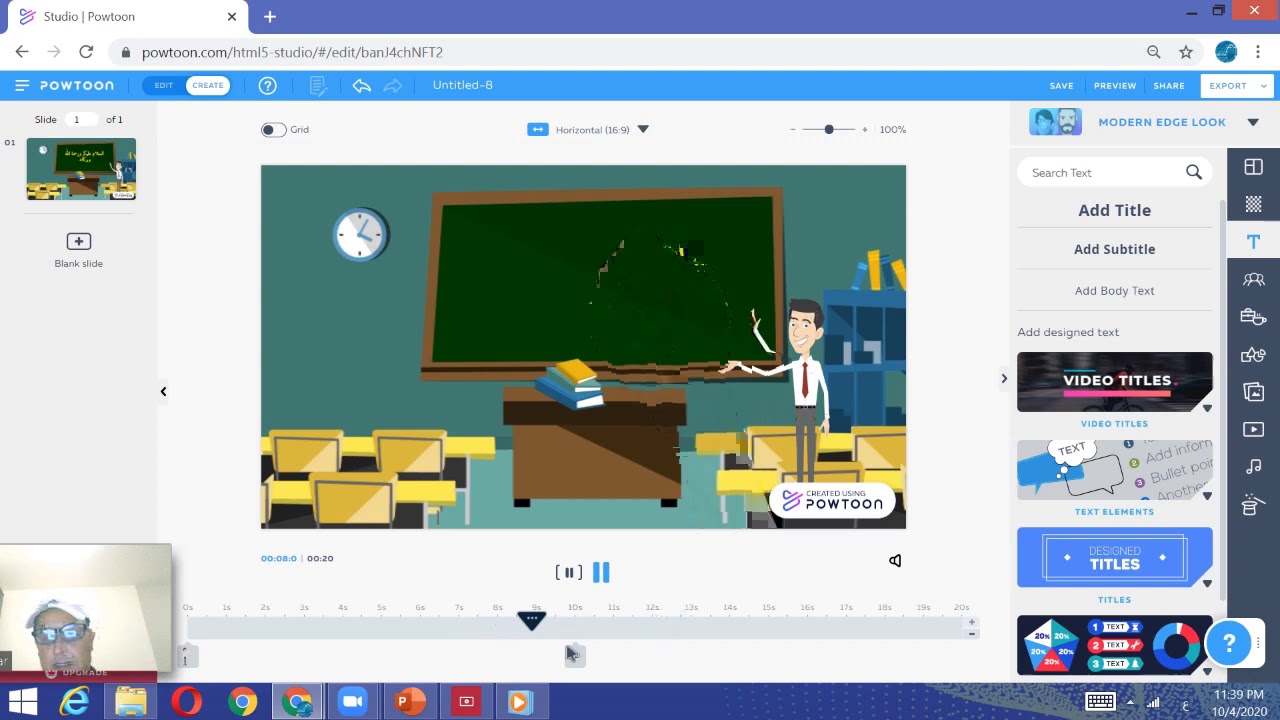Image resolution: width=1280 pixels, height=720 pixels.
Task: Open the Background panel in right sidebar
Action: 1253,204
